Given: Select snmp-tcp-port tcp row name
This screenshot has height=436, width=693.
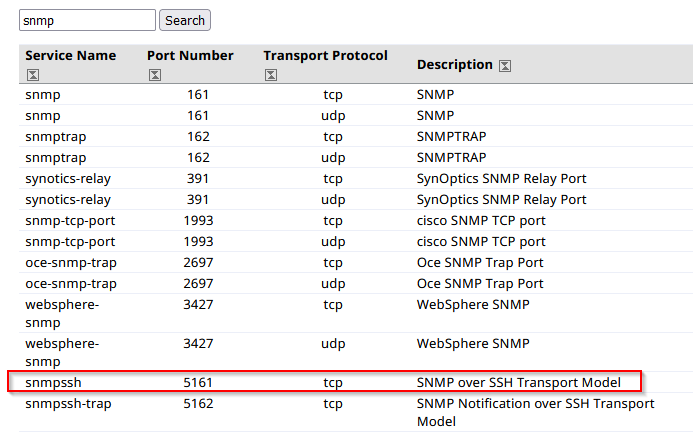Looking at the screenshot, I should tap(70, 221).
